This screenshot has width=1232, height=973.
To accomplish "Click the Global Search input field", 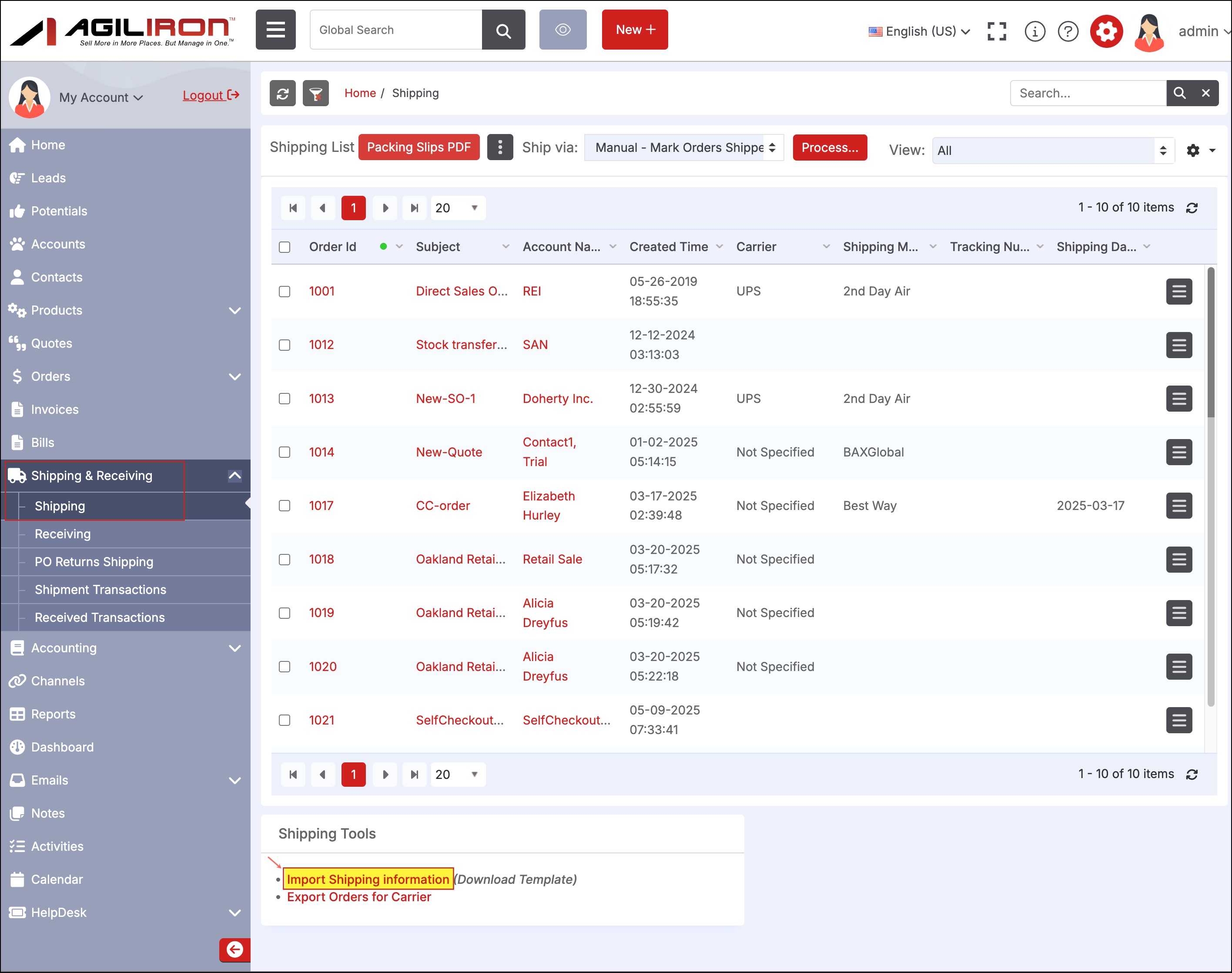I will 396,30.
